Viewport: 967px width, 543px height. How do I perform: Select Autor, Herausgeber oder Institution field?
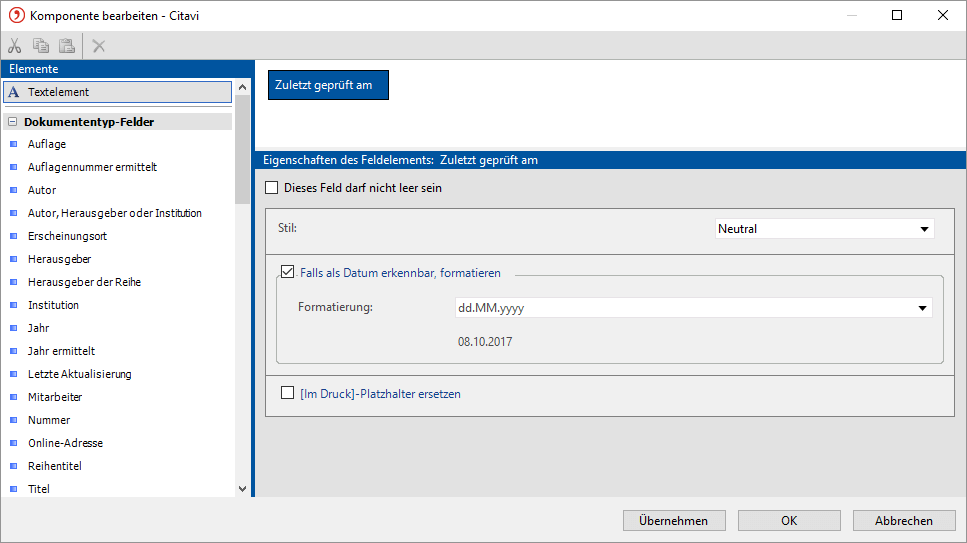coord(115,213)
